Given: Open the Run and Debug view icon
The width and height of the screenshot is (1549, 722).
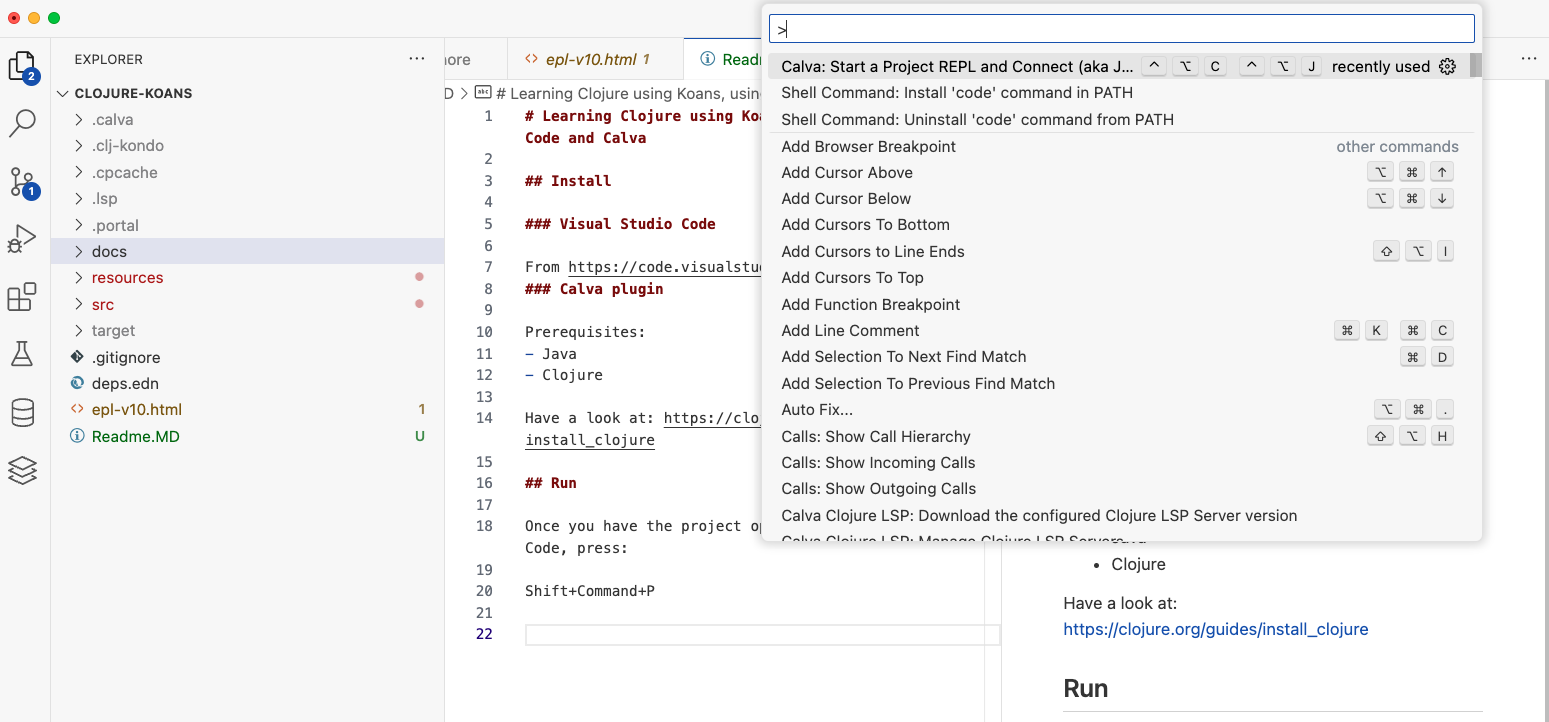Looking at the screenshot, I should point(22,239).
